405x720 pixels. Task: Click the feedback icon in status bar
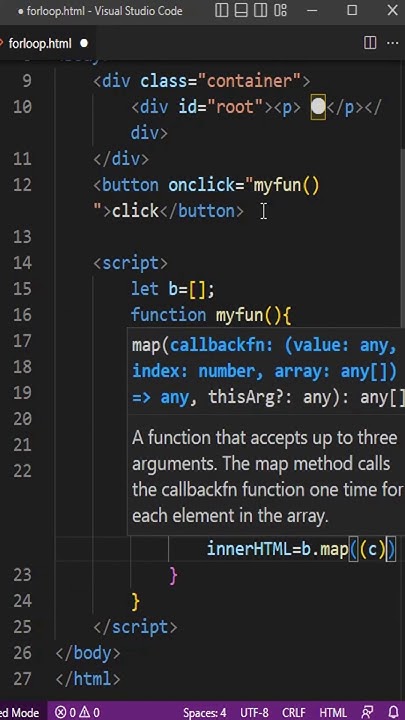point(368,712)
